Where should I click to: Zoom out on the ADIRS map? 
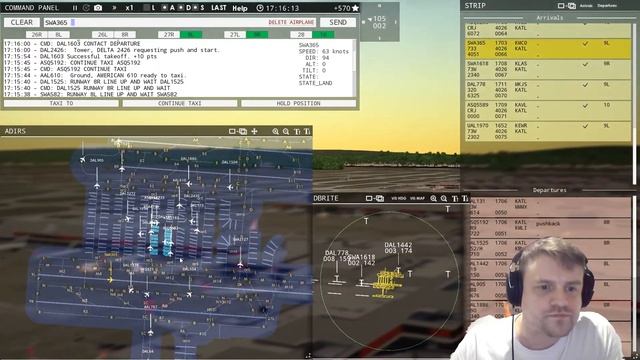[286, 131]
